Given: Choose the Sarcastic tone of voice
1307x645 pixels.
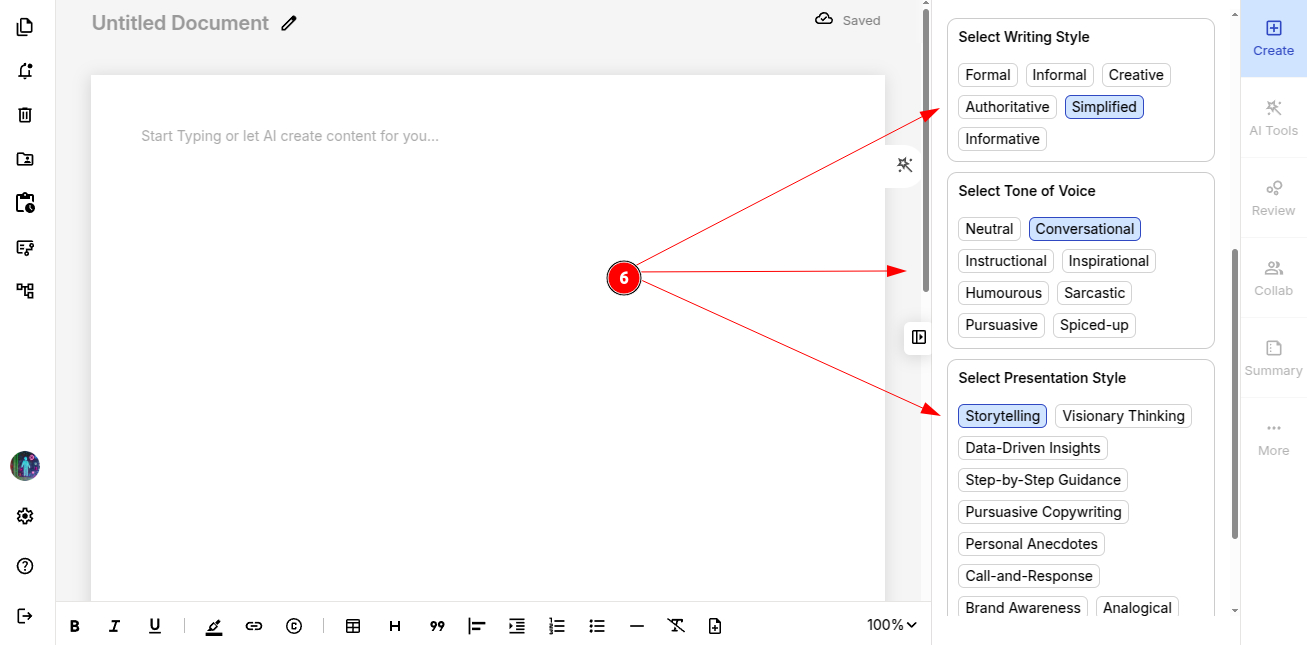Looking at the screenshot, I should pos(1094,293).
